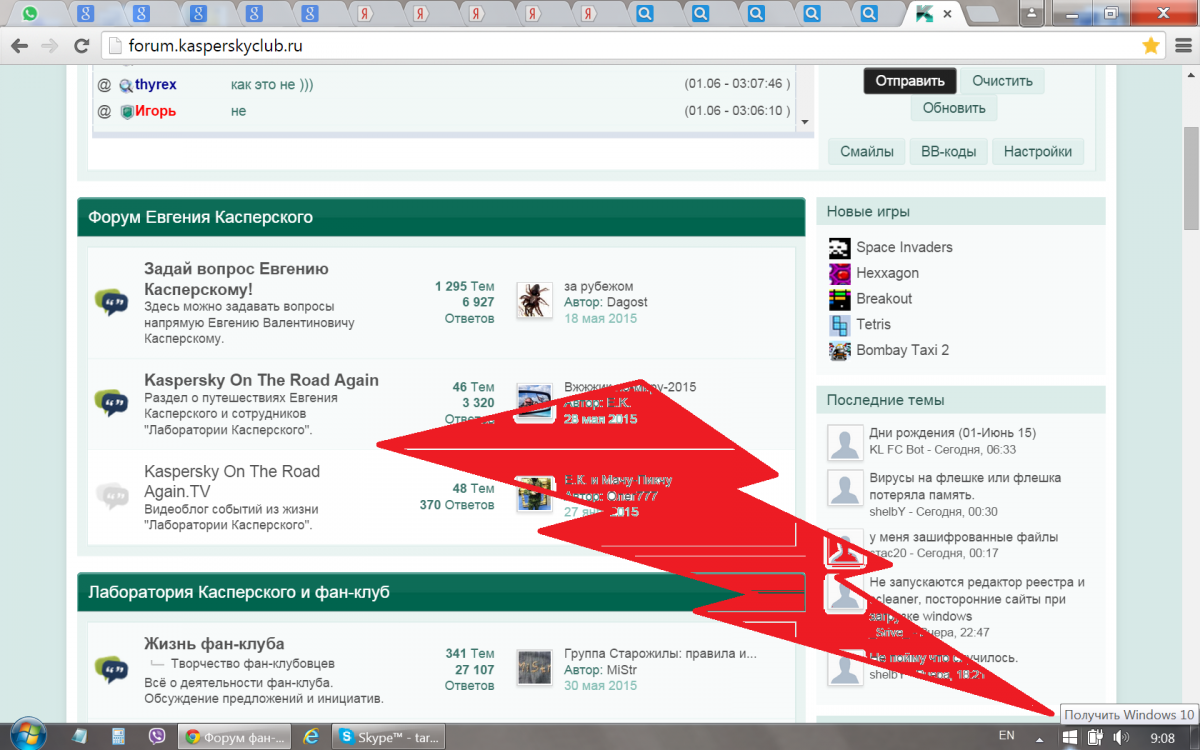Image resolution: width=1200 pixels, height=750 pixels.
Task: Click the browser forward arrow
Action: (x=49, y=46)
